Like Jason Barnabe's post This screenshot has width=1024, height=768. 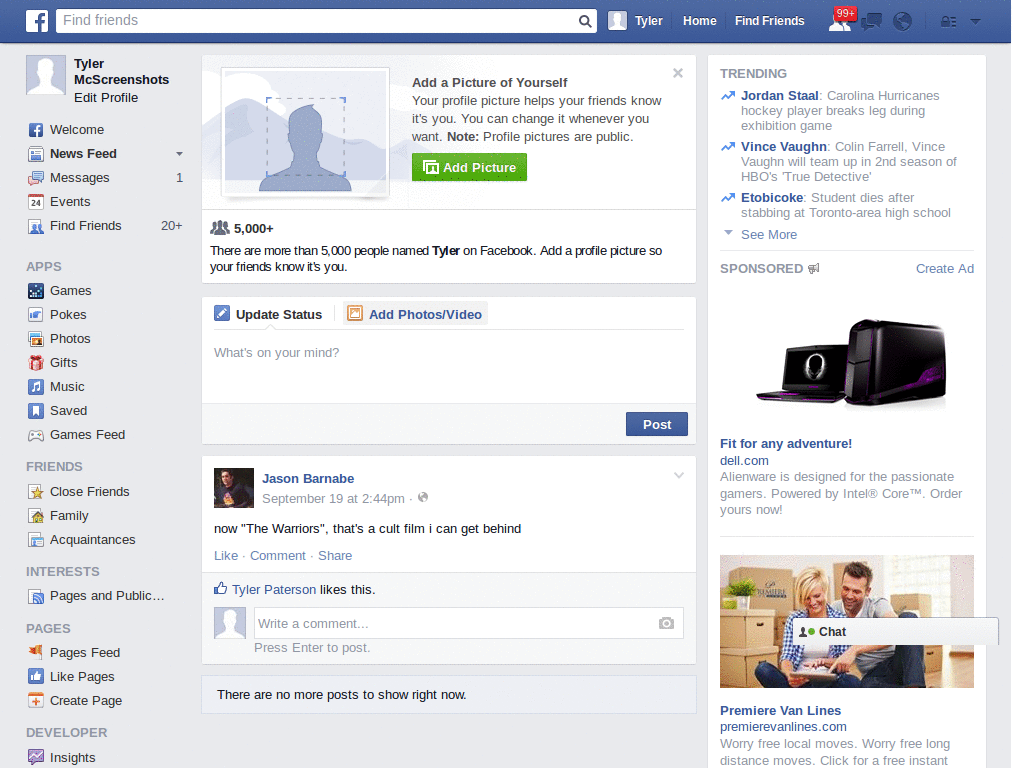tap(226, 556)
